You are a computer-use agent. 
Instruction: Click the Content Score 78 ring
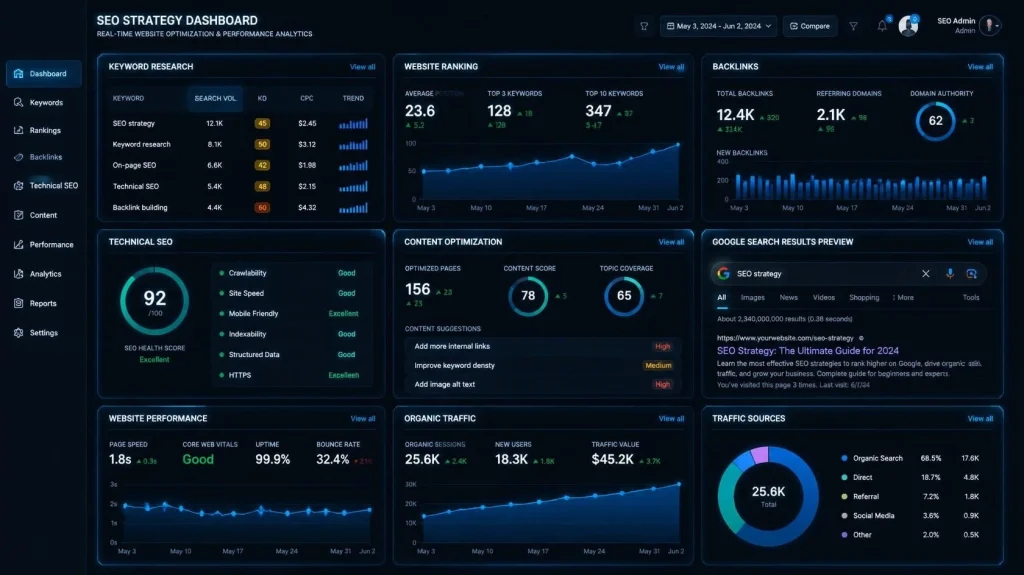coord(528,296)
